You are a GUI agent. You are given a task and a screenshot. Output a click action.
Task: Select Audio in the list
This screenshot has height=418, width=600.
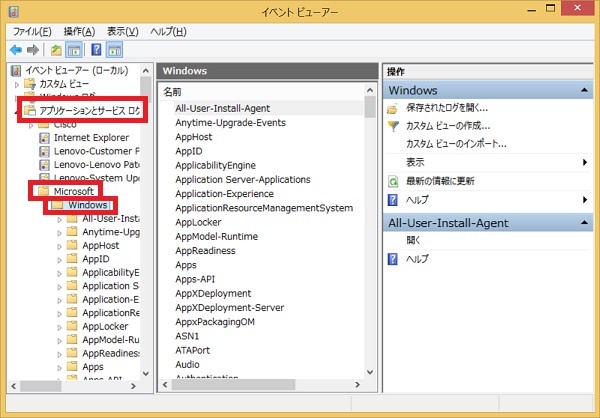point(187,364)
